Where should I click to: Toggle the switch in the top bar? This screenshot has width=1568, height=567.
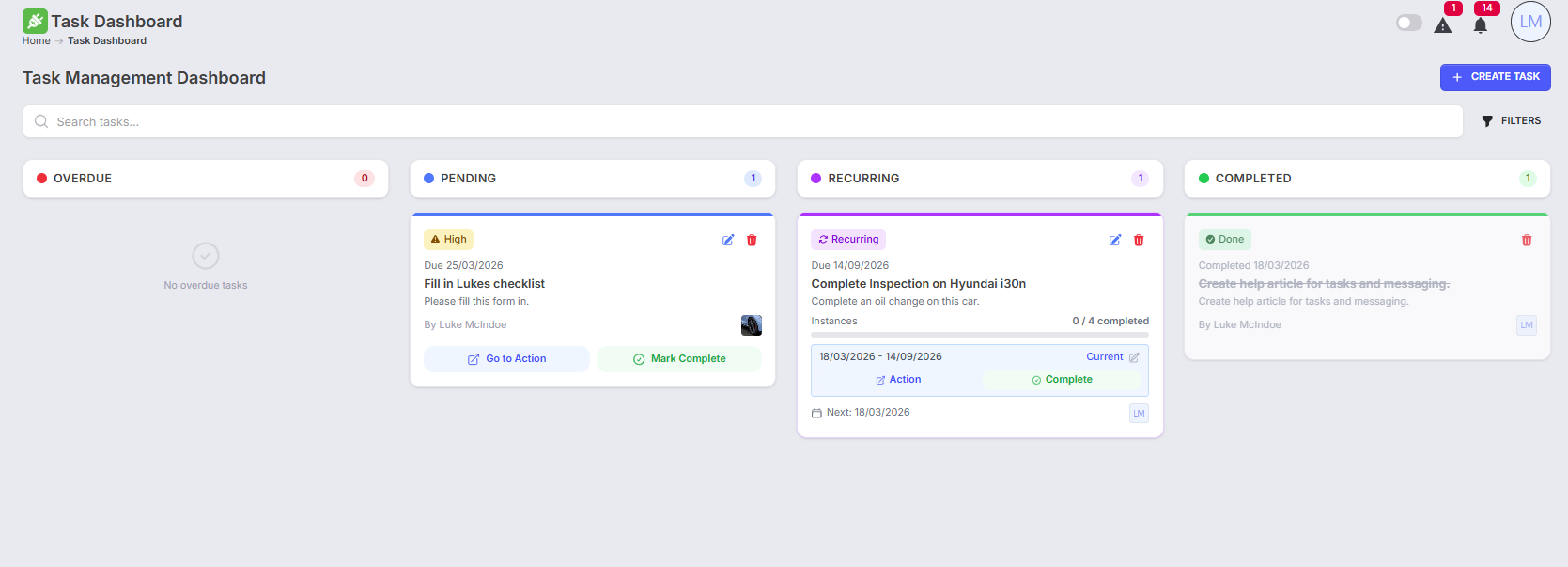[x=1408, y=23]
